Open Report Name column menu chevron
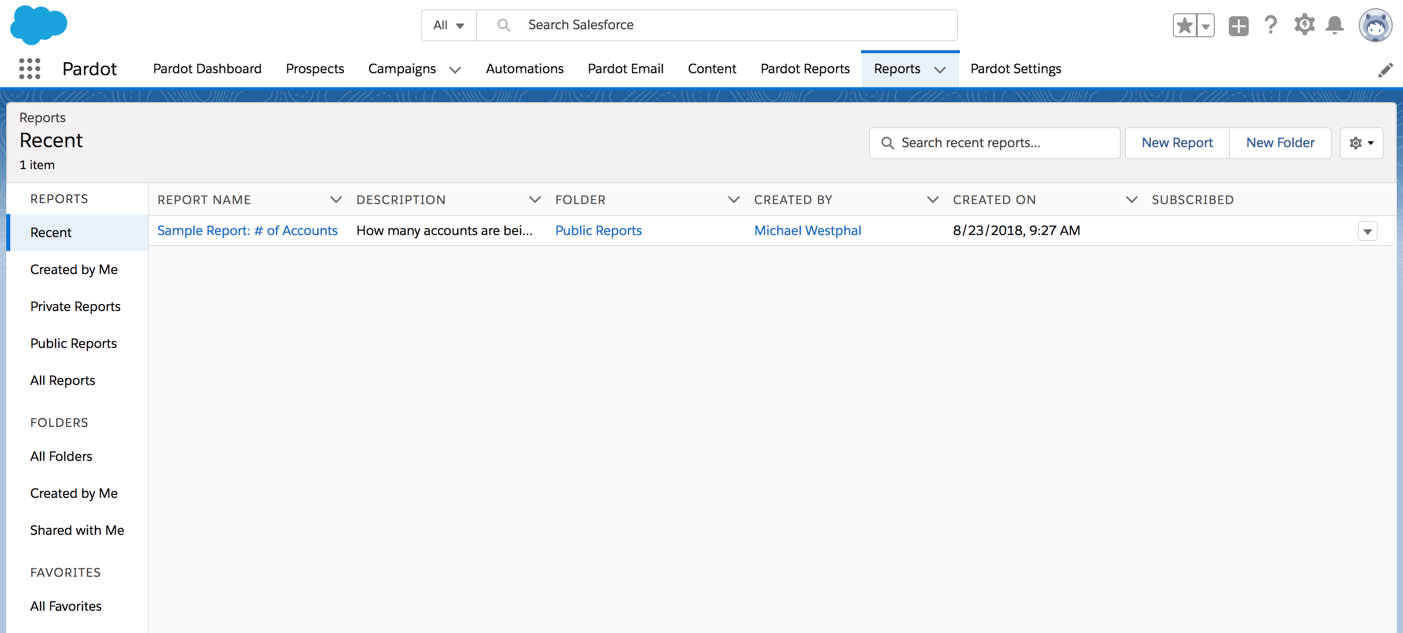The height and width of the screenshot is (633, 1403). tap(336, 200)
